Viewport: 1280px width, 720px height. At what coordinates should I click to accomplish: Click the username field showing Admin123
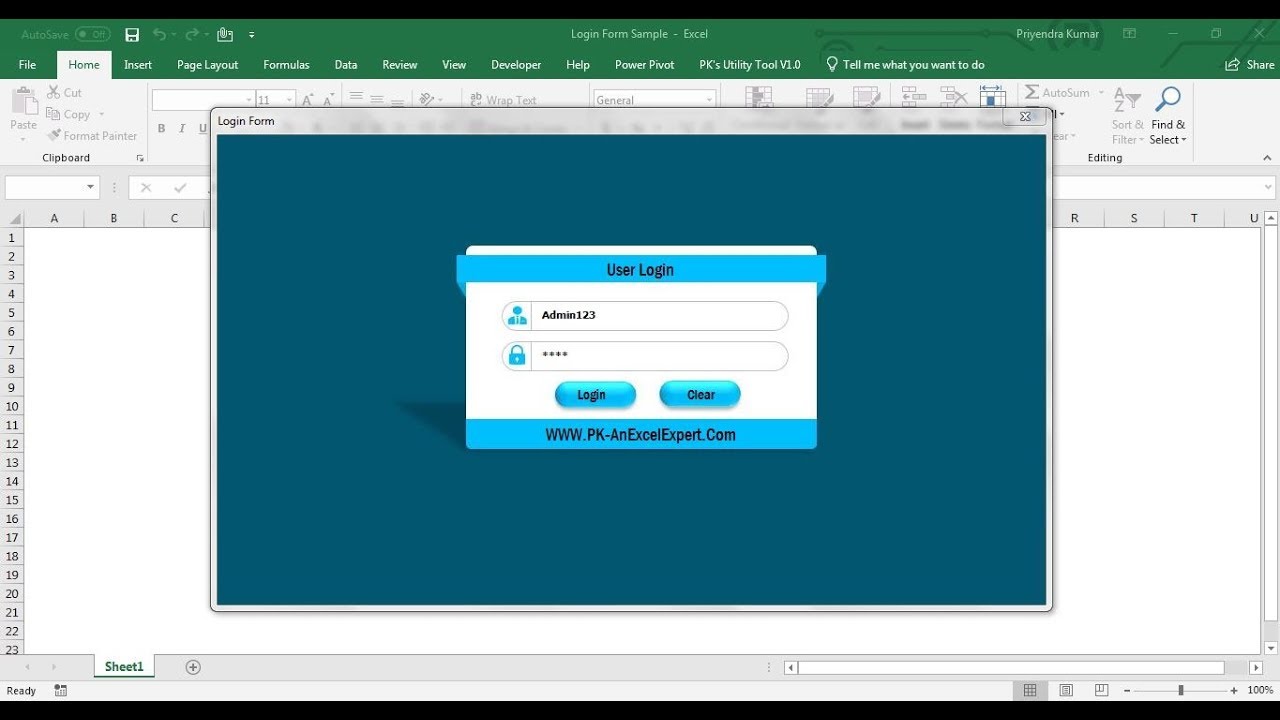pyautogui.click(x=645, y=316)
